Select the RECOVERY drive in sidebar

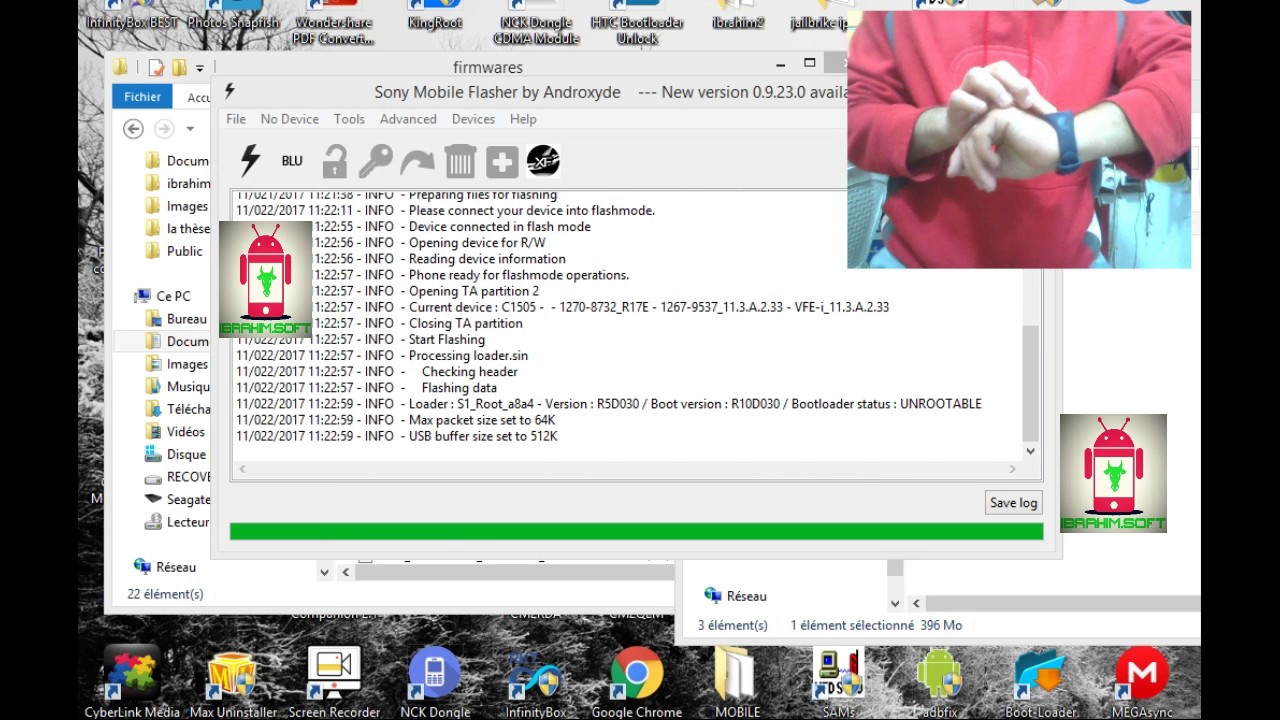click(177, 477)
